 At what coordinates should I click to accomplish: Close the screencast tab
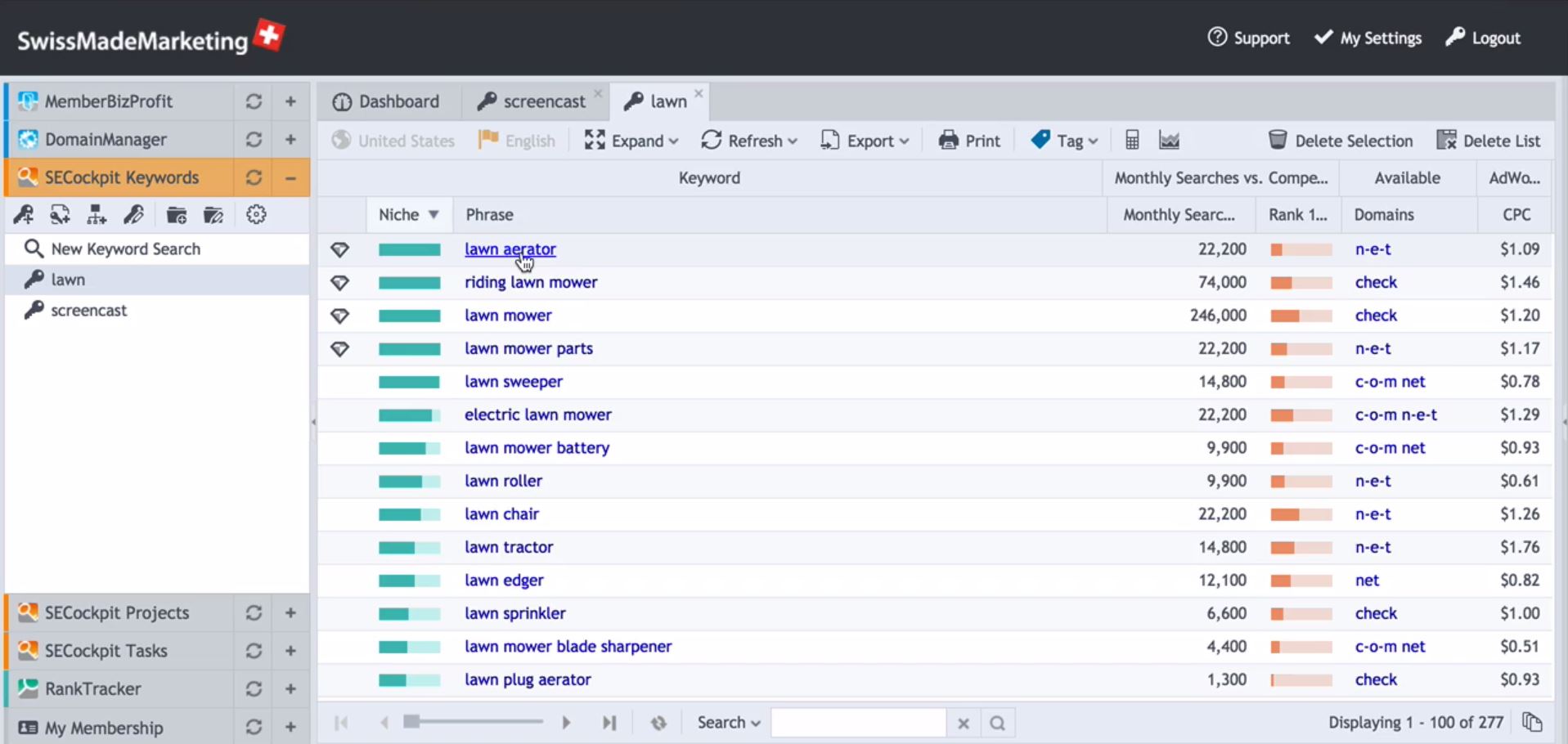598,93
